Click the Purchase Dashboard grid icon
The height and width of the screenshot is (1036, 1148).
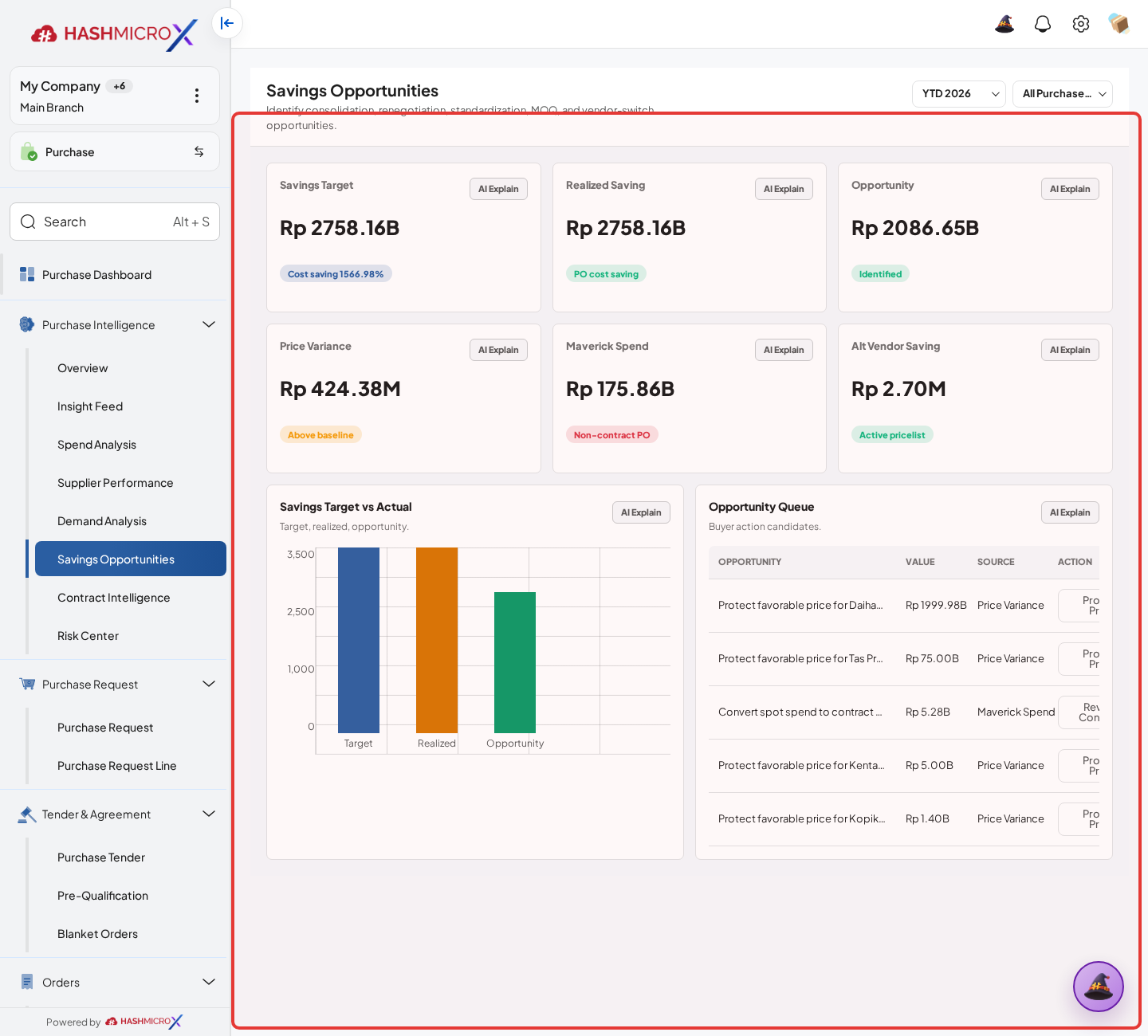point(27,274)
